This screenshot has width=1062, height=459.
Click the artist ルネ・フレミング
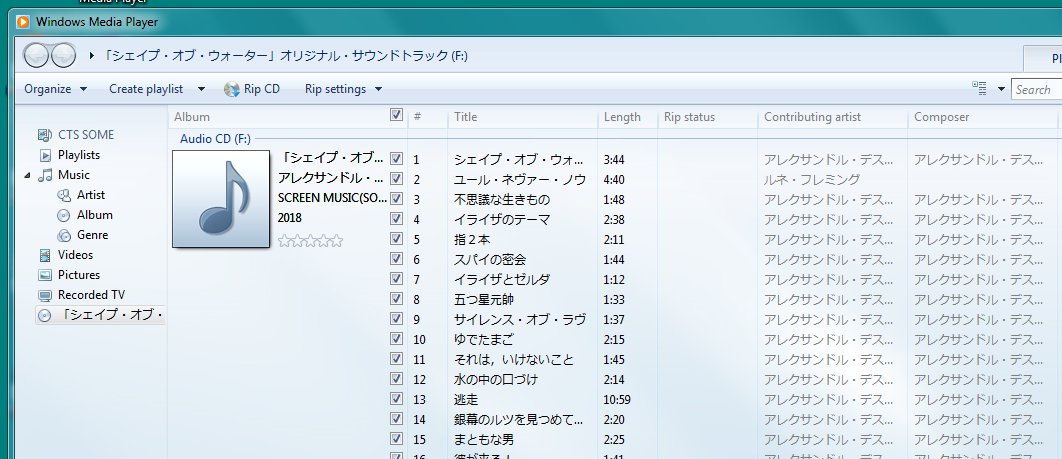tap(811, 179)
